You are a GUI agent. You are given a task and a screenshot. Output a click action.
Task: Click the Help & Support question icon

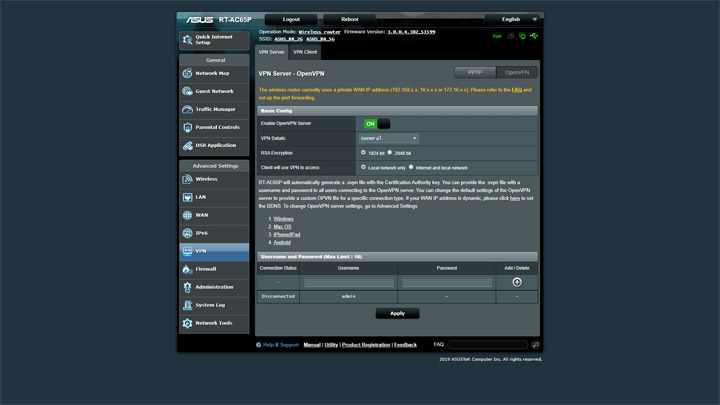click(x=259, y=345)
